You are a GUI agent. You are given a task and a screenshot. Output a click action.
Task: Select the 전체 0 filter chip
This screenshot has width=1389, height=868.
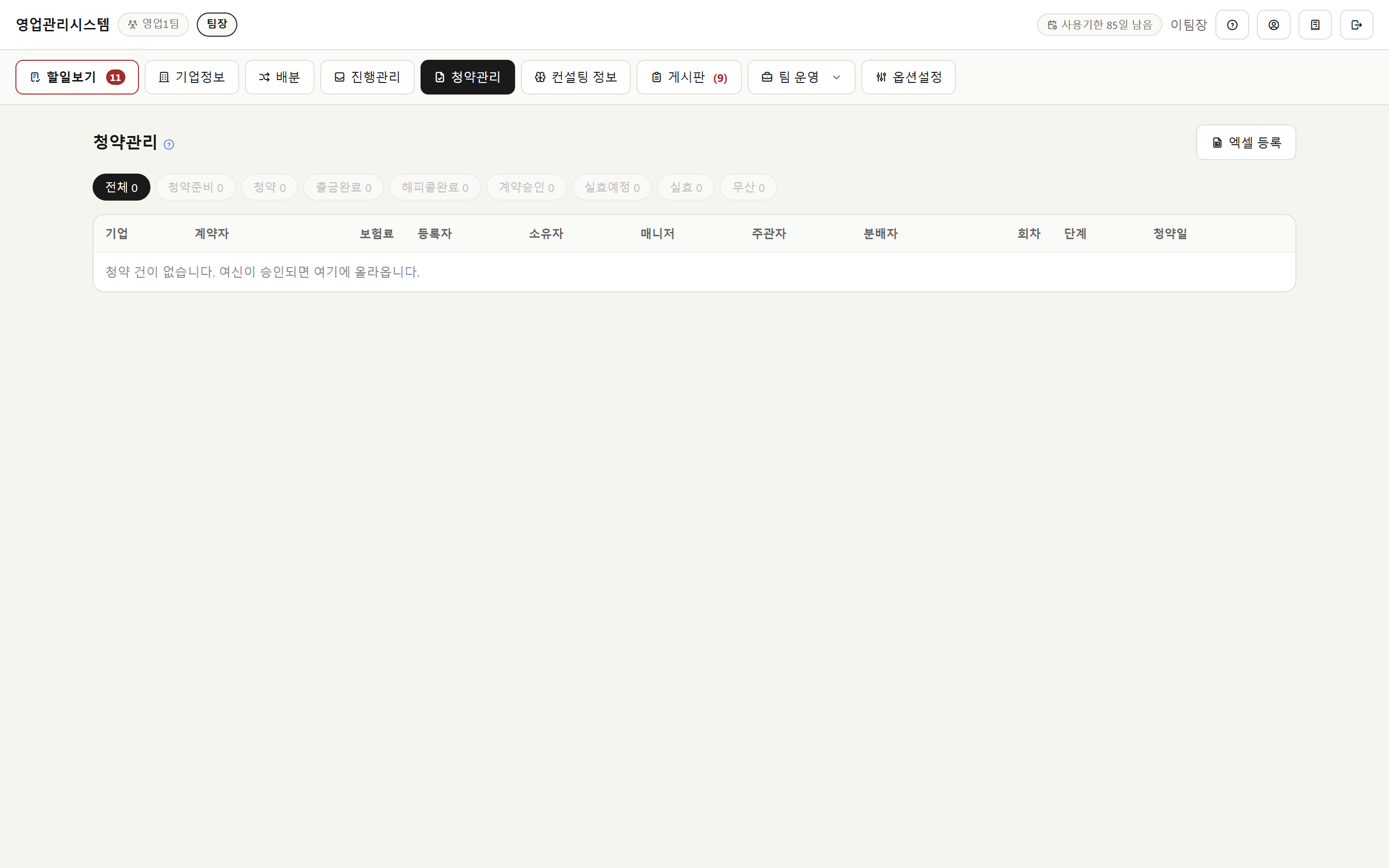(121, 187)
